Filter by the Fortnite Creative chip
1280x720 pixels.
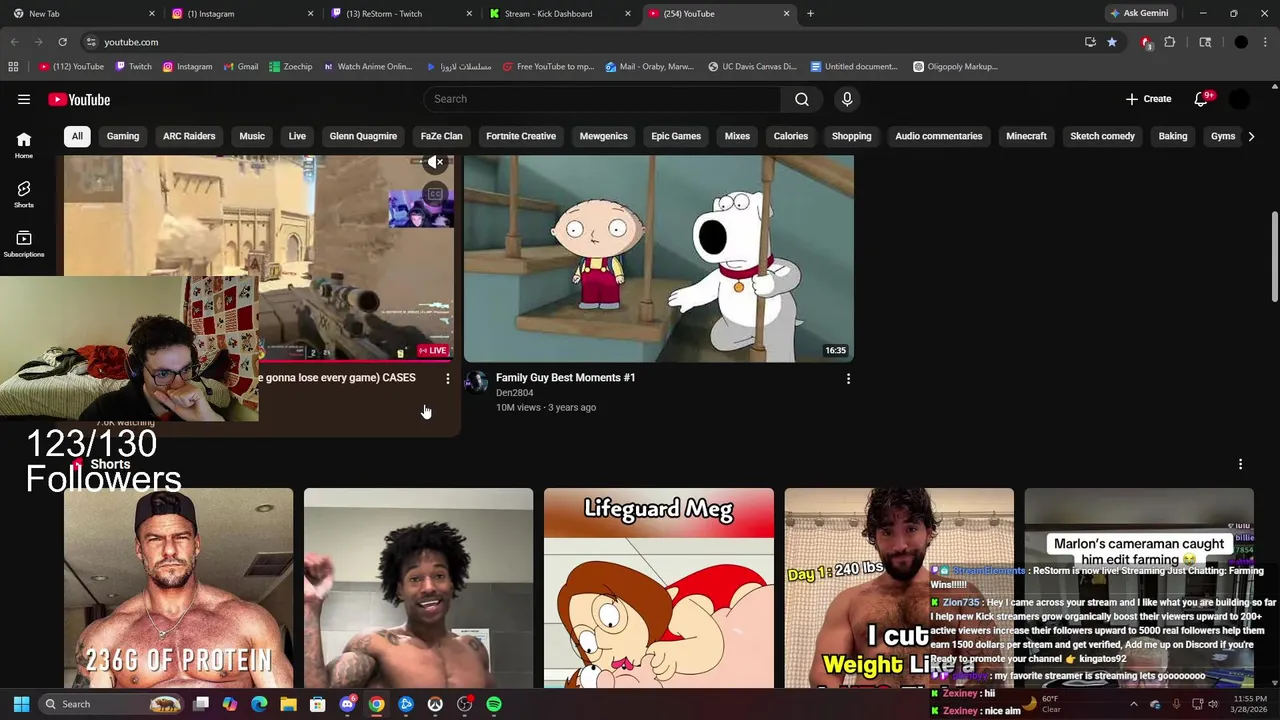click(521, 136)
